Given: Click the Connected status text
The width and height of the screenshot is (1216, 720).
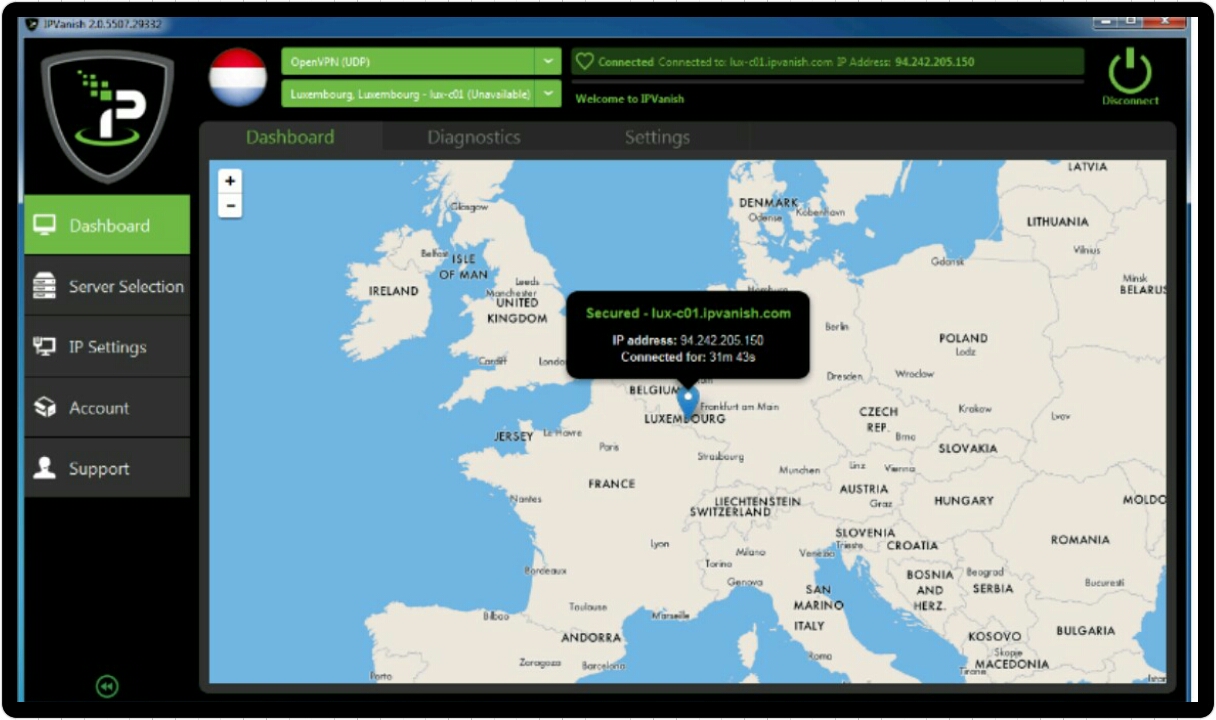Looking at the screenshot, I should (626, 62).
